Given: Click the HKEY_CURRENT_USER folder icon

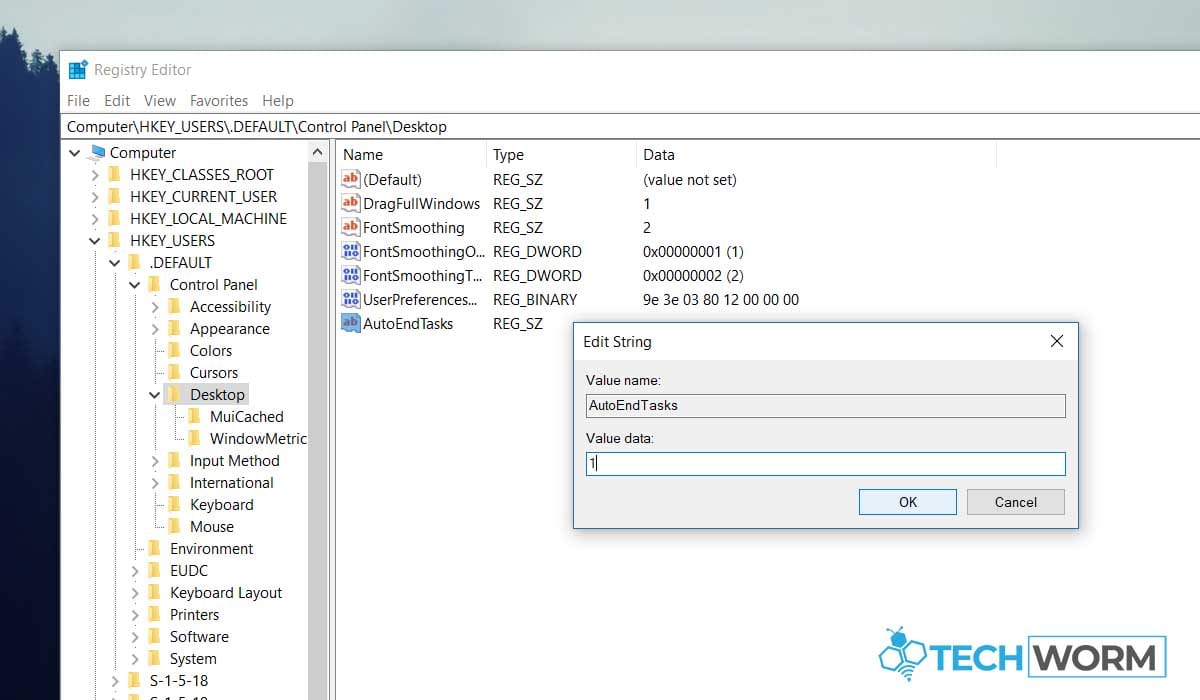Looking at the screenshot, I should [x=114, y=197].
